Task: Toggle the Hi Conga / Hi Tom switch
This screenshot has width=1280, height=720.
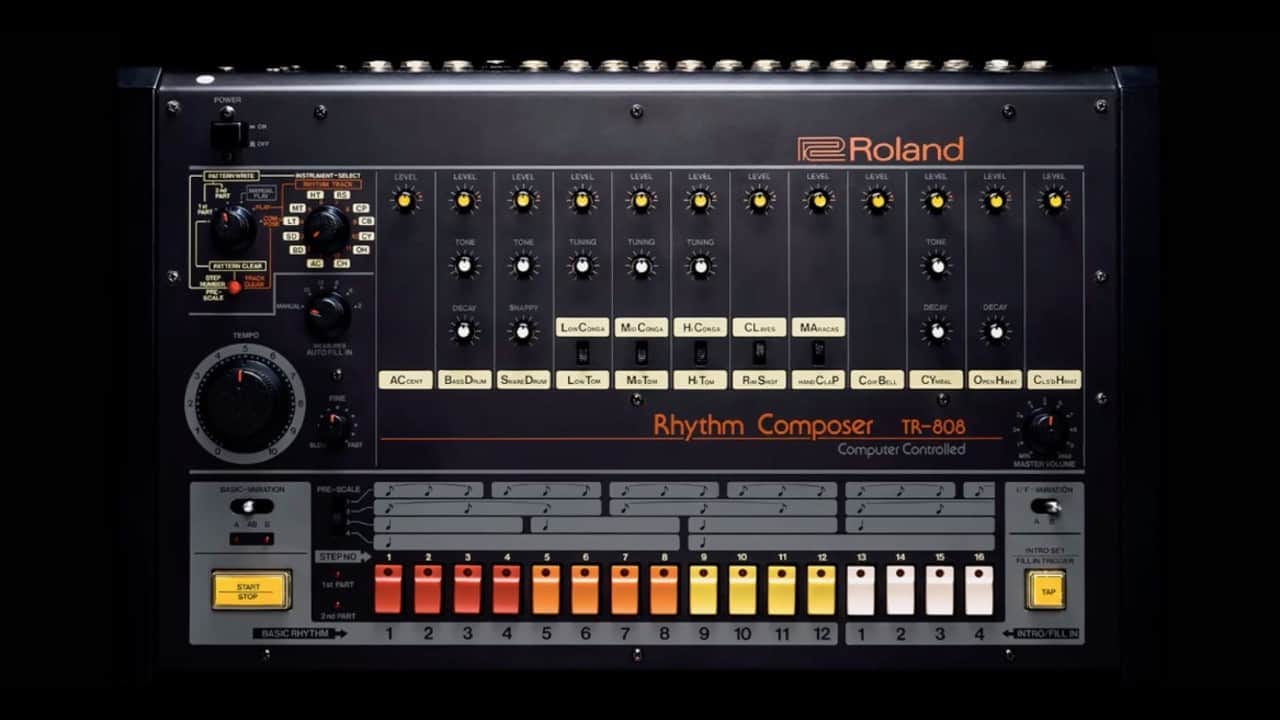Action: click(700, 353)
